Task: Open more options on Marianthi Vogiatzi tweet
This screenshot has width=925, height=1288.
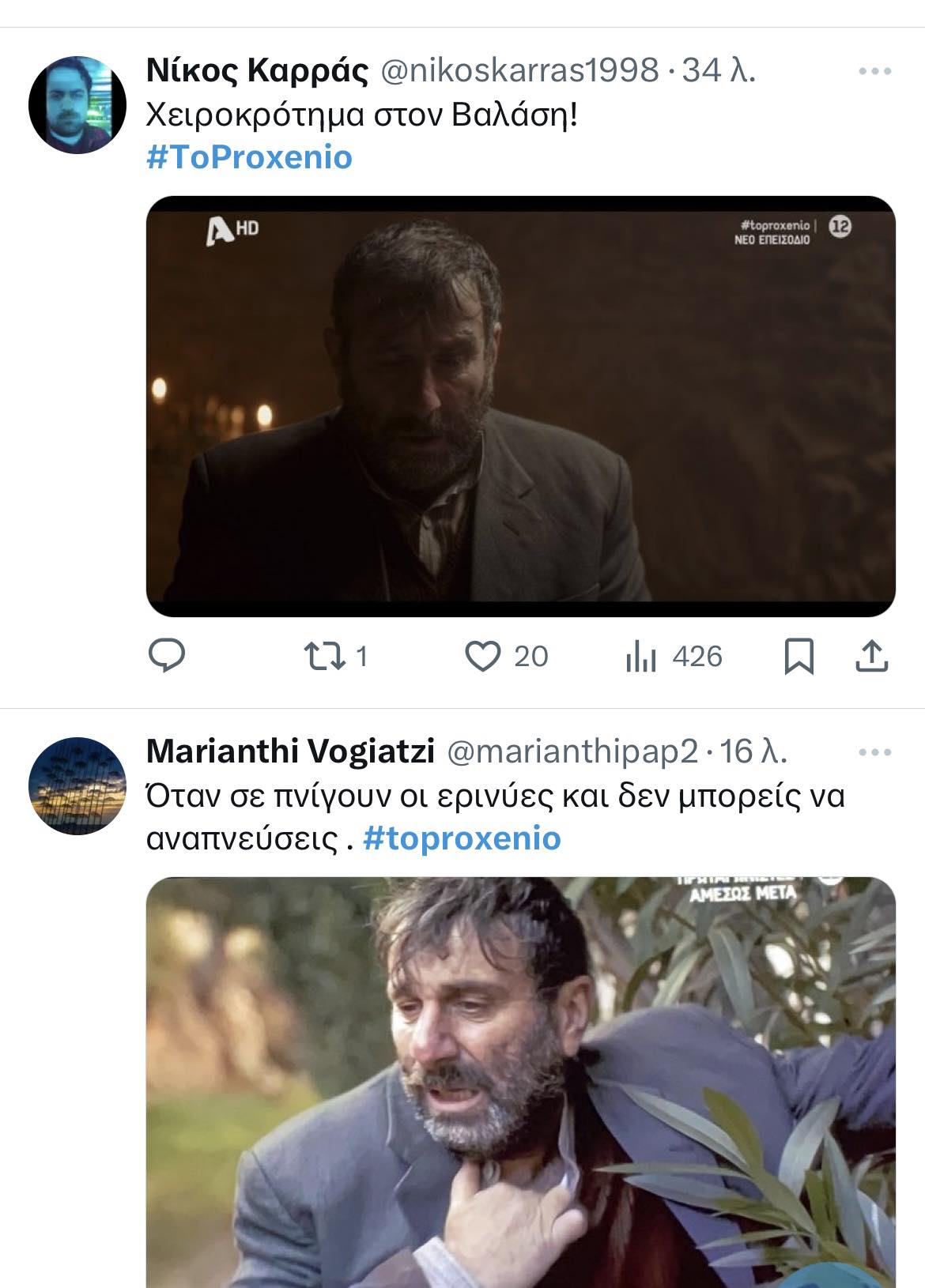Action: coord(874,752)
